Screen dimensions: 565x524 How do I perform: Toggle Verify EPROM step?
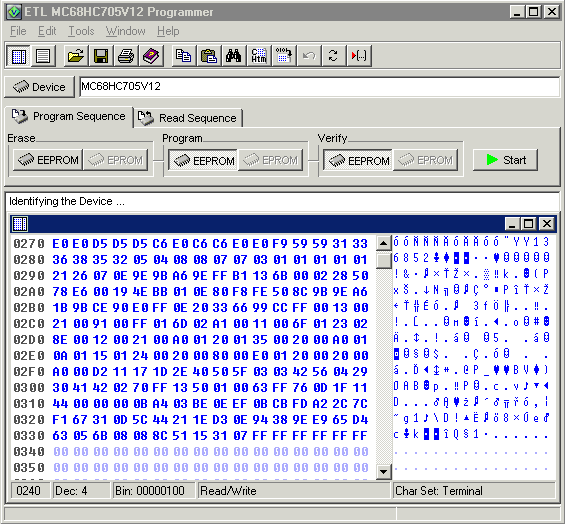(426, 160)
